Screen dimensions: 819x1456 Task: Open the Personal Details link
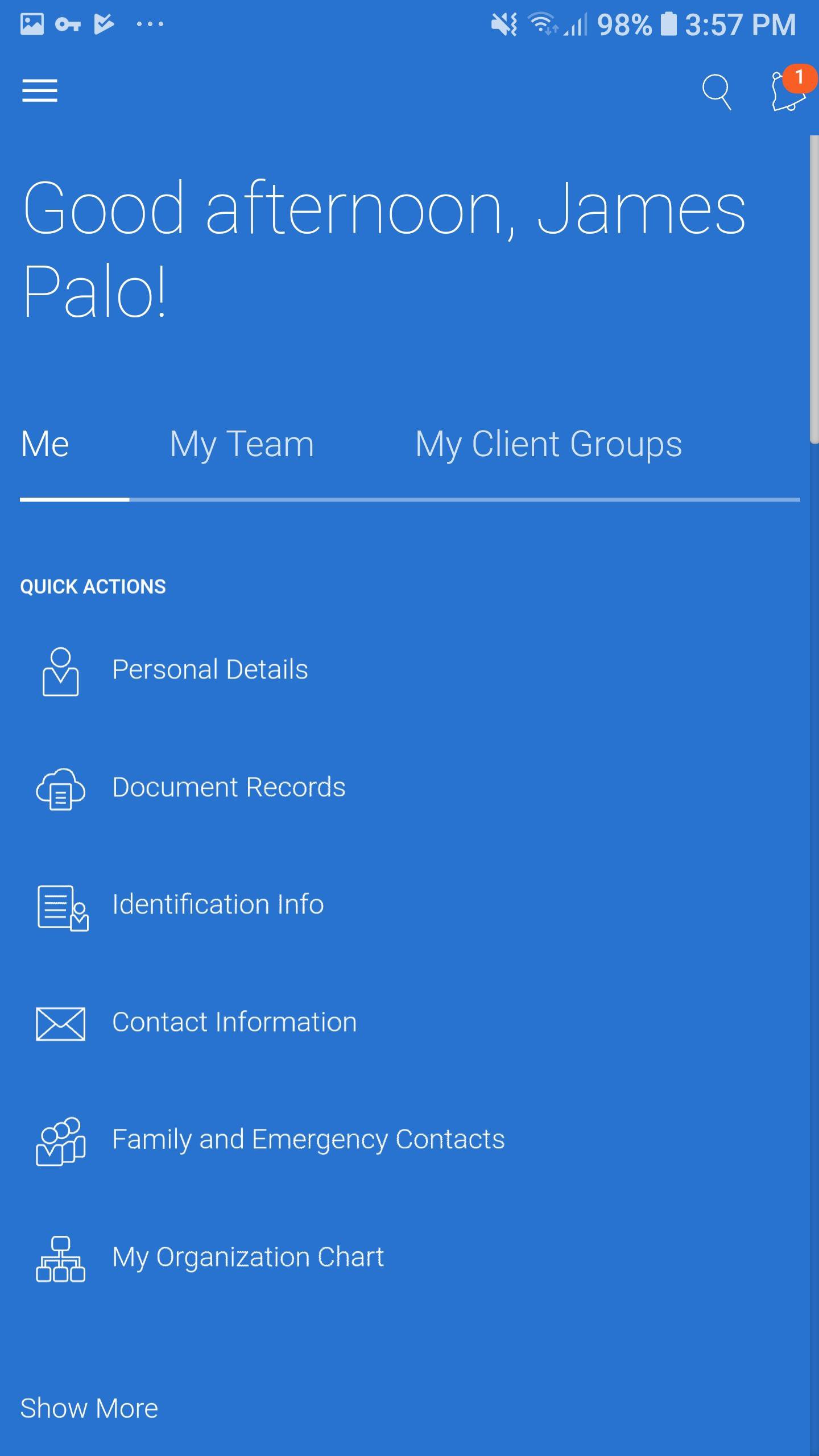click(210, 669)
